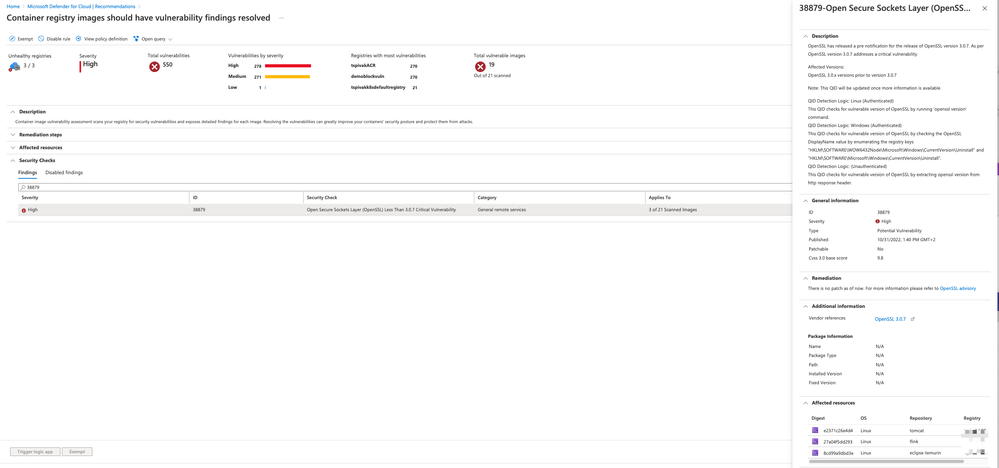
Task: Click the demoblockvuln registry name
Action: point(367,76)
